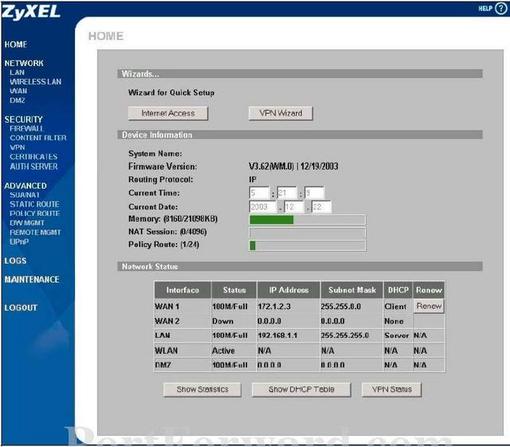Click the NAT Session progress bar
Image resolution: width=510 pixels, height=447 pixels.
pos(308,233)
